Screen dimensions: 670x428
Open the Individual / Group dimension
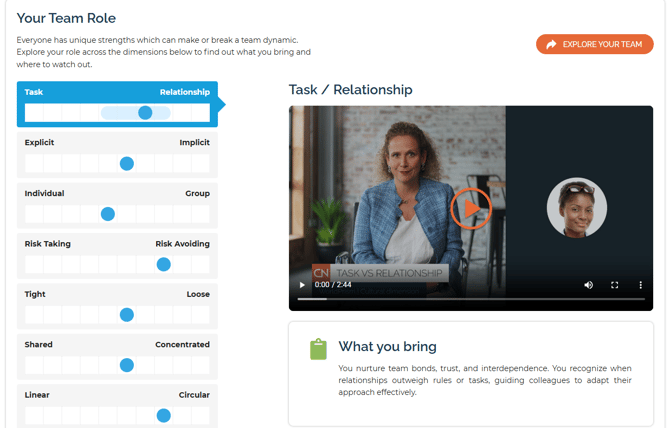click(117, 205)
